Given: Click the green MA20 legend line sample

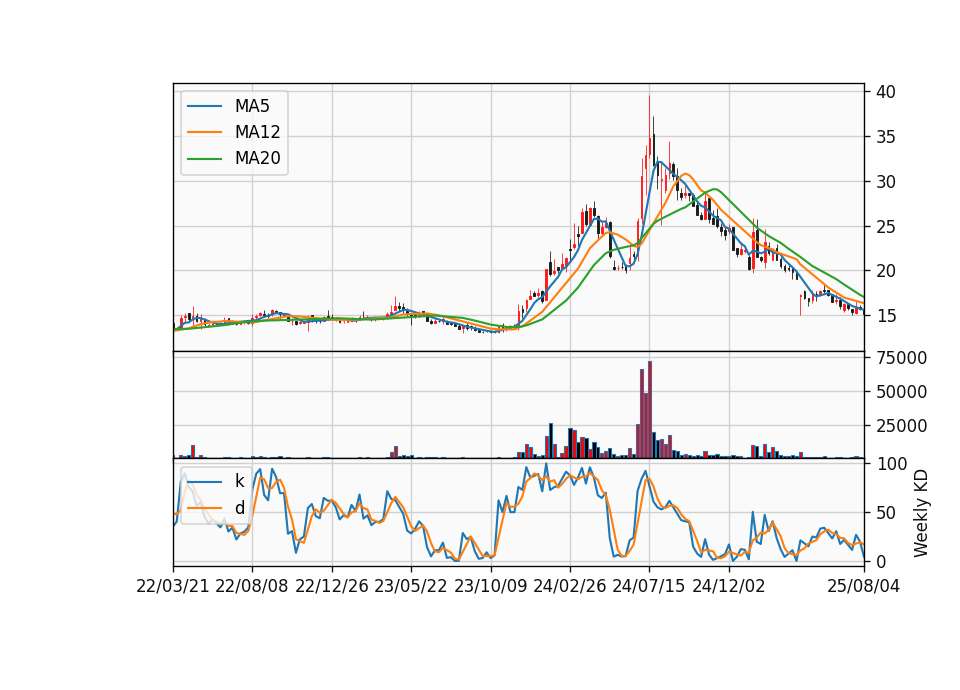Looking at the screenshot, I should [204, 158].
